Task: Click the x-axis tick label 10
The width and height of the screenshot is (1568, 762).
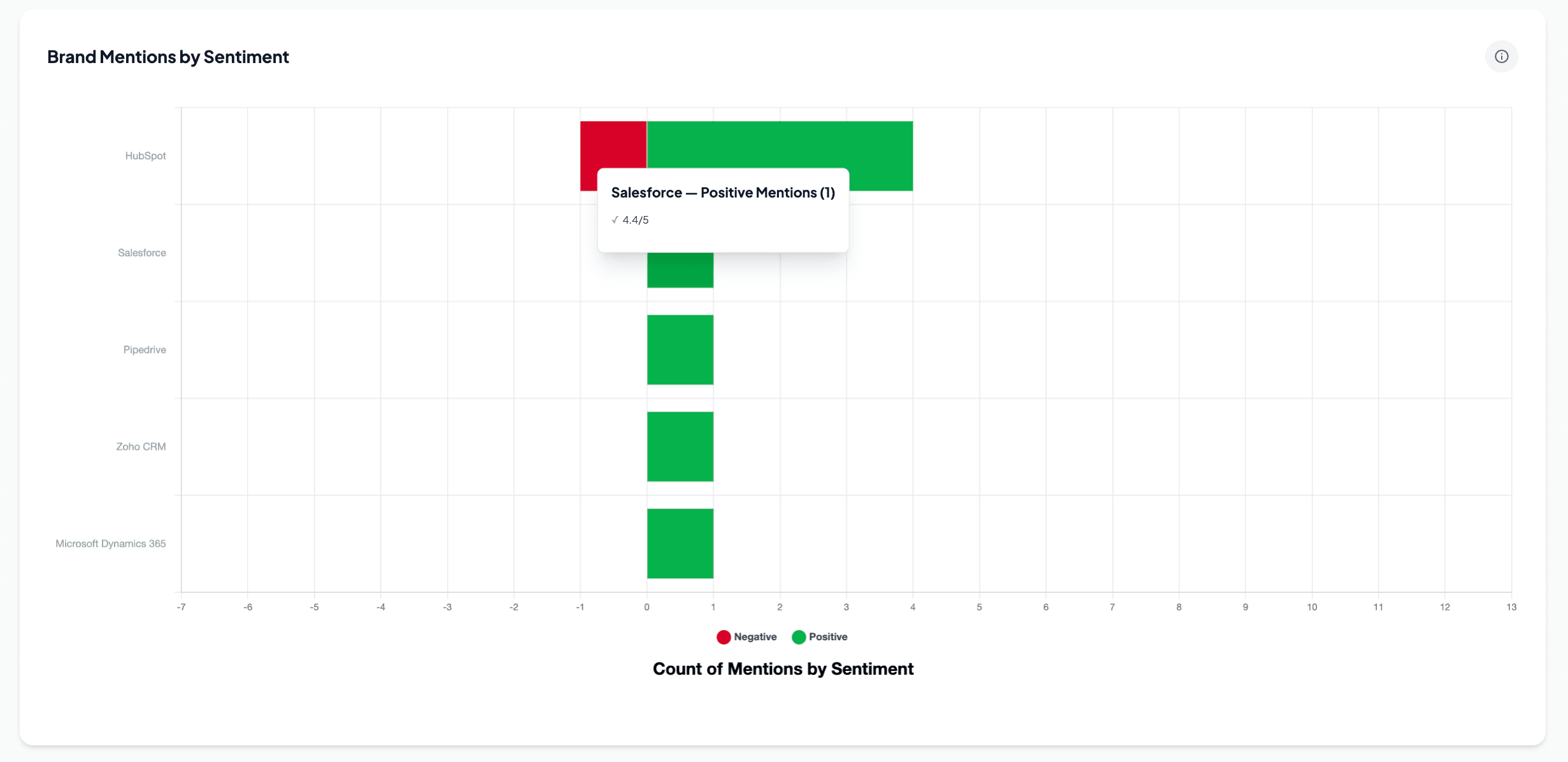Action: [1312, 607]
